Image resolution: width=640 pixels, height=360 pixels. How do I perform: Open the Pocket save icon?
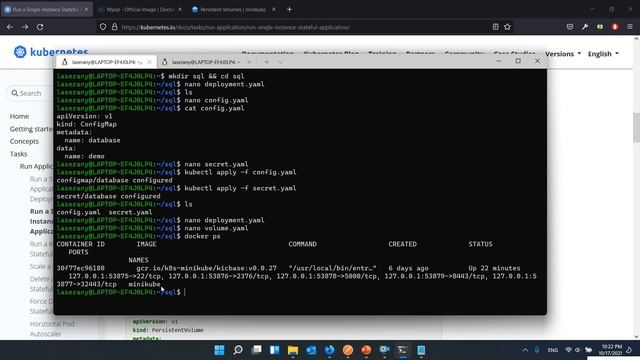pos(570,27)
